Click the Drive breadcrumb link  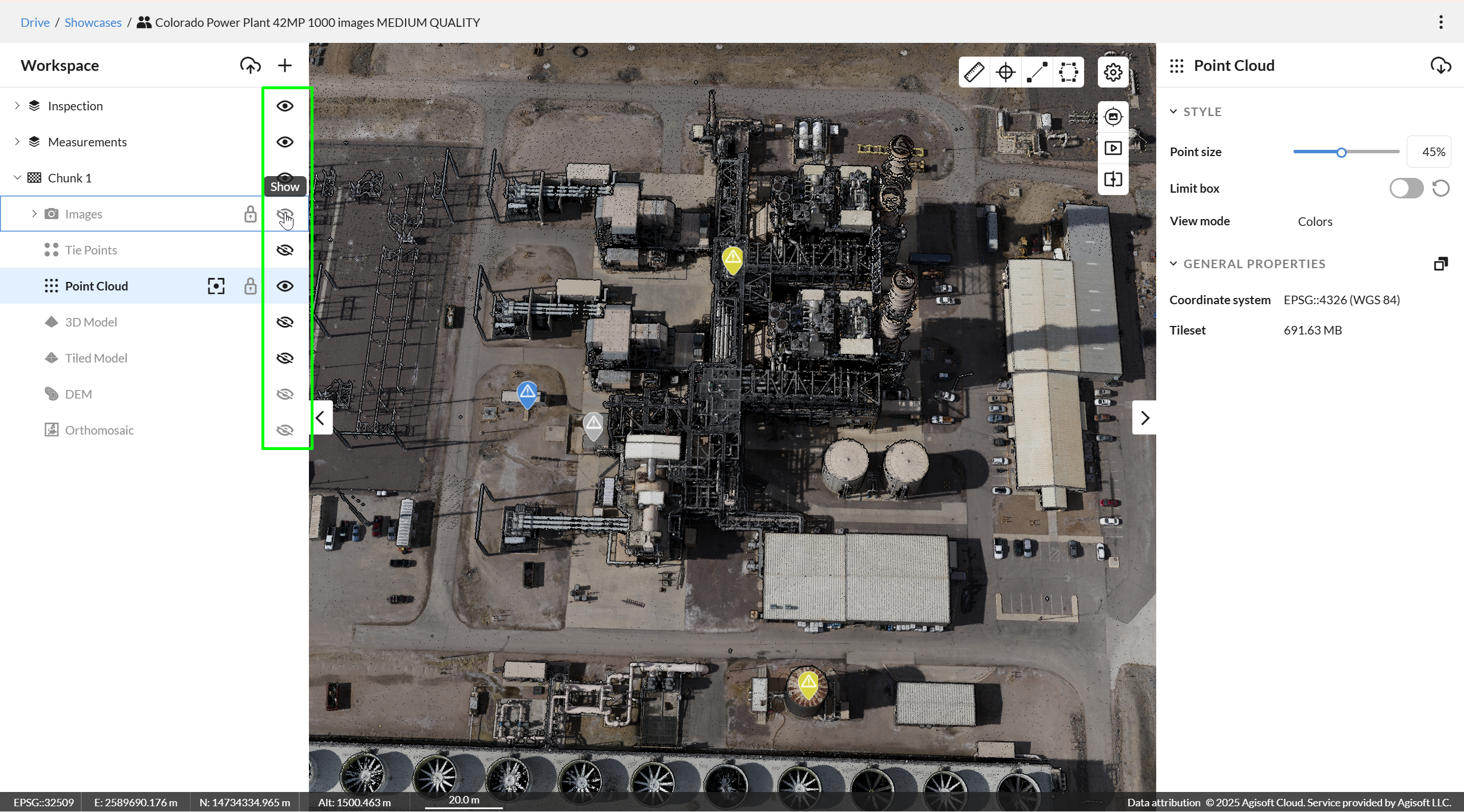35,23
